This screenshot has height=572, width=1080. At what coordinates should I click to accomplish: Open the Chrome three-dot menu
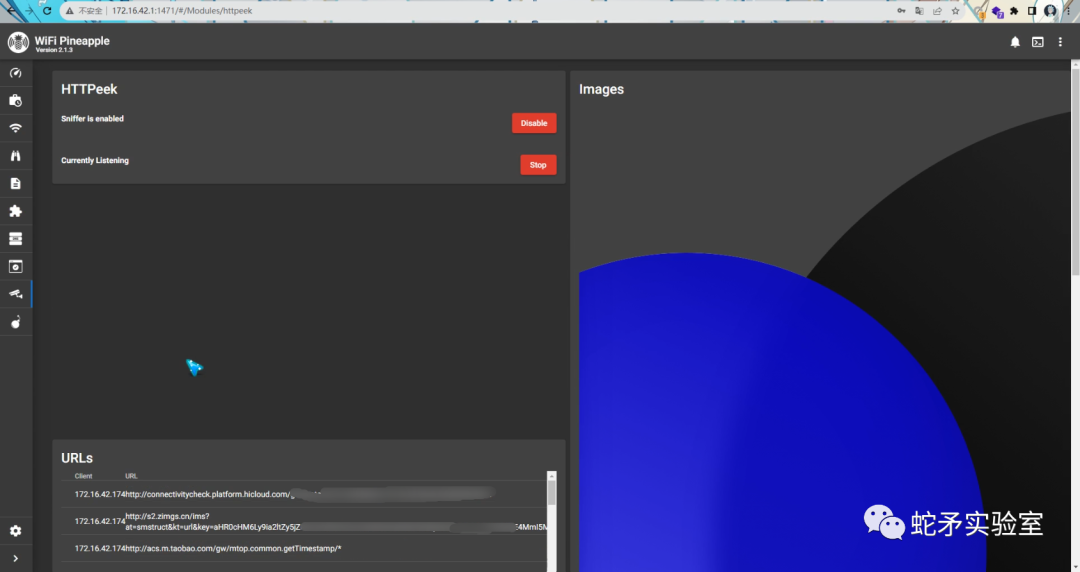pos(1068,11)
